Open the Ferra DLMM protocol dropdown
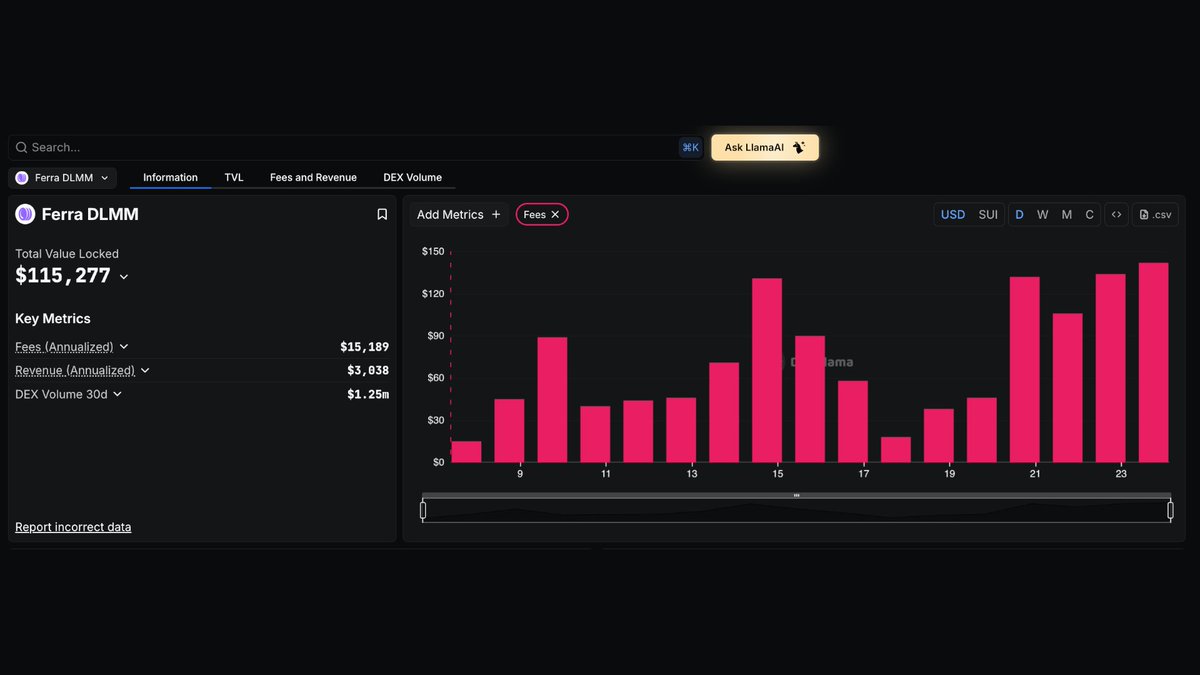 click(x=63, y=178)
